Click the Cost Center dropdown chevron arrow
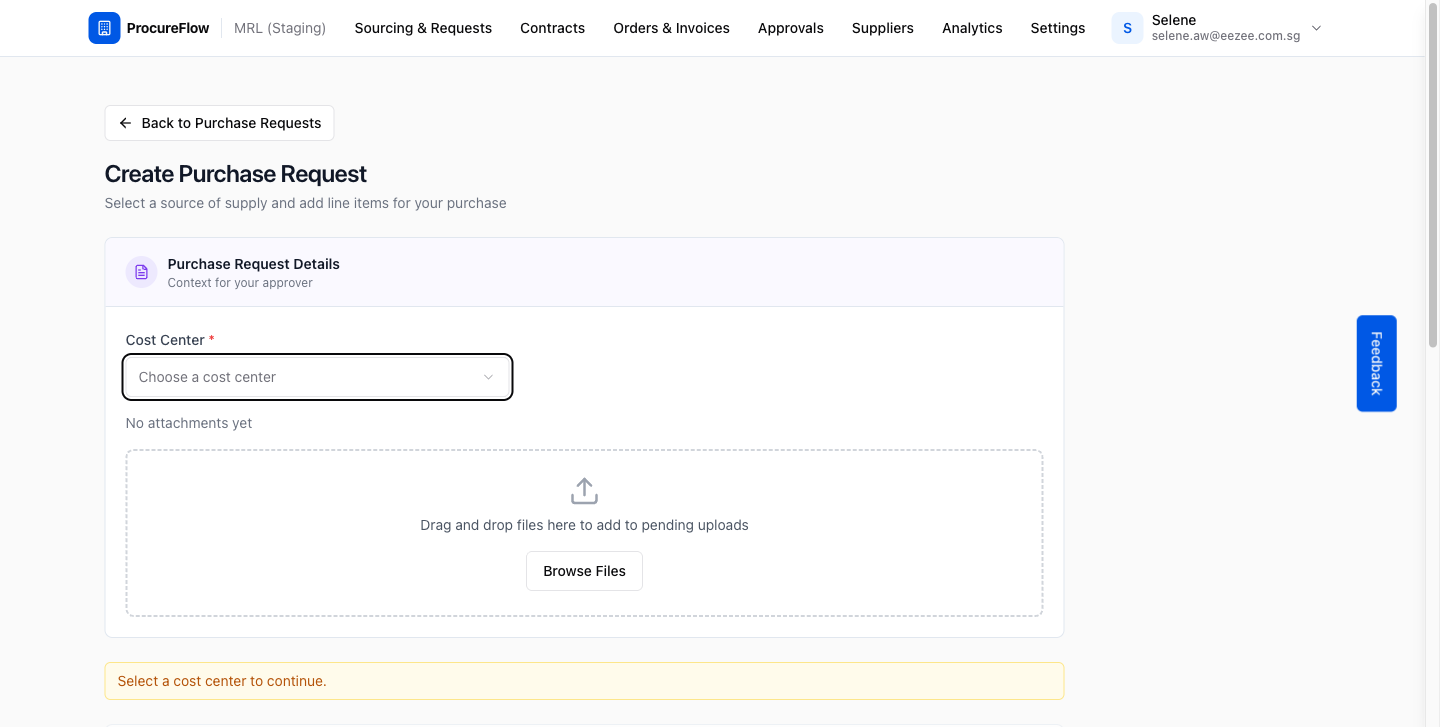The image size is (1440, 727). [x=488, y=377]
